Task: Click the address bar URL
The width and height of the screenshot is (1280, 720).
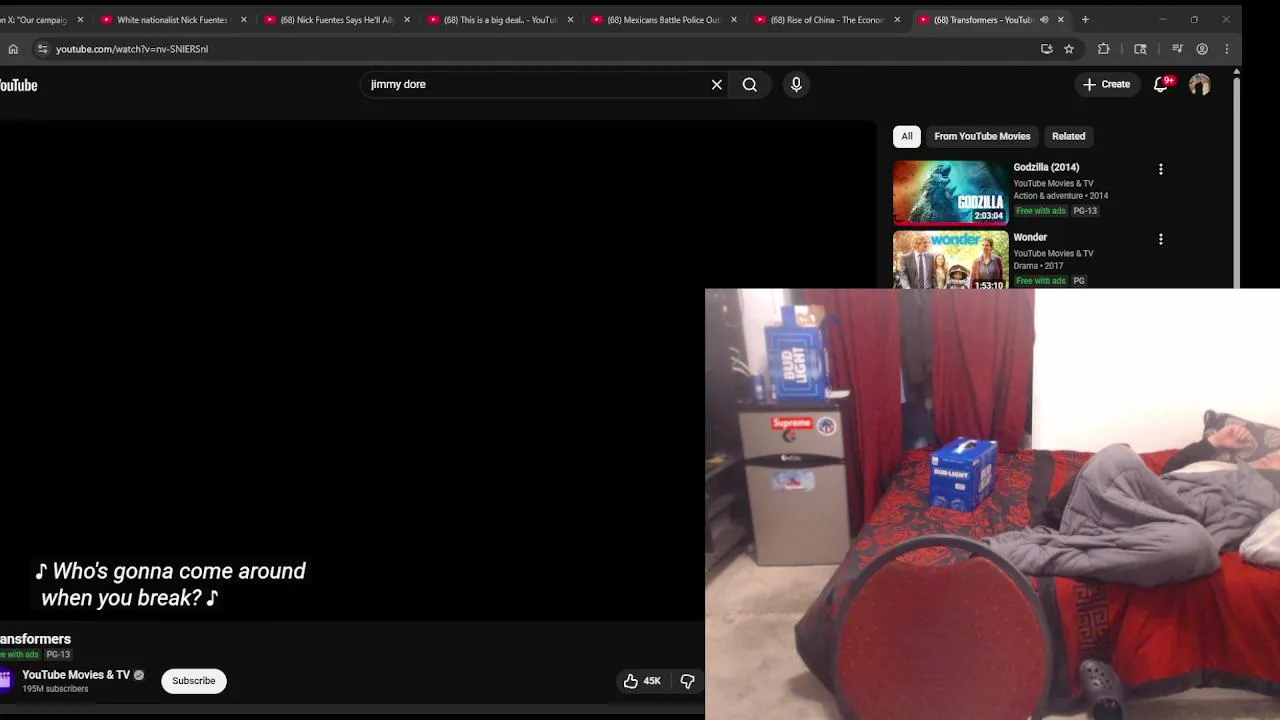Action: point(131,49)
